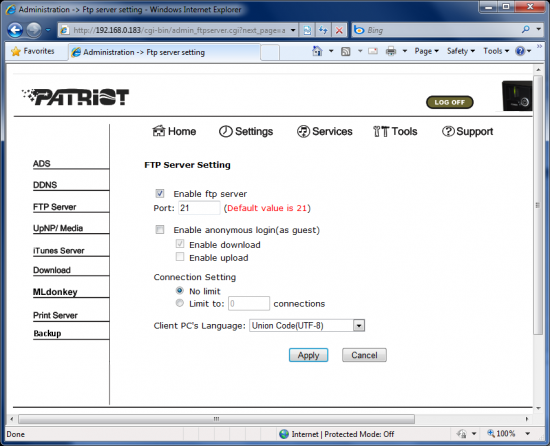Image resolution: width=550 pixels, height=446 pixels.
Task: Open Favorites with the star icon
Action: click(16, 52)
